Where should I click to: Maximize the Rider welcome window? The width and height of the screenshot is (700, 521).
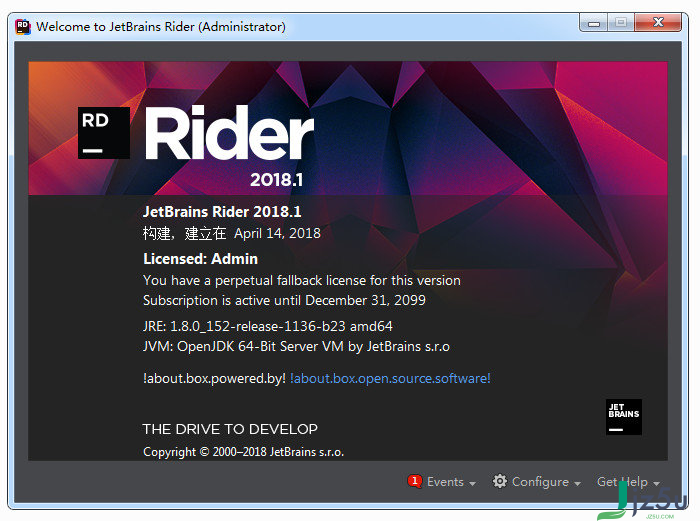coord(621,22)
